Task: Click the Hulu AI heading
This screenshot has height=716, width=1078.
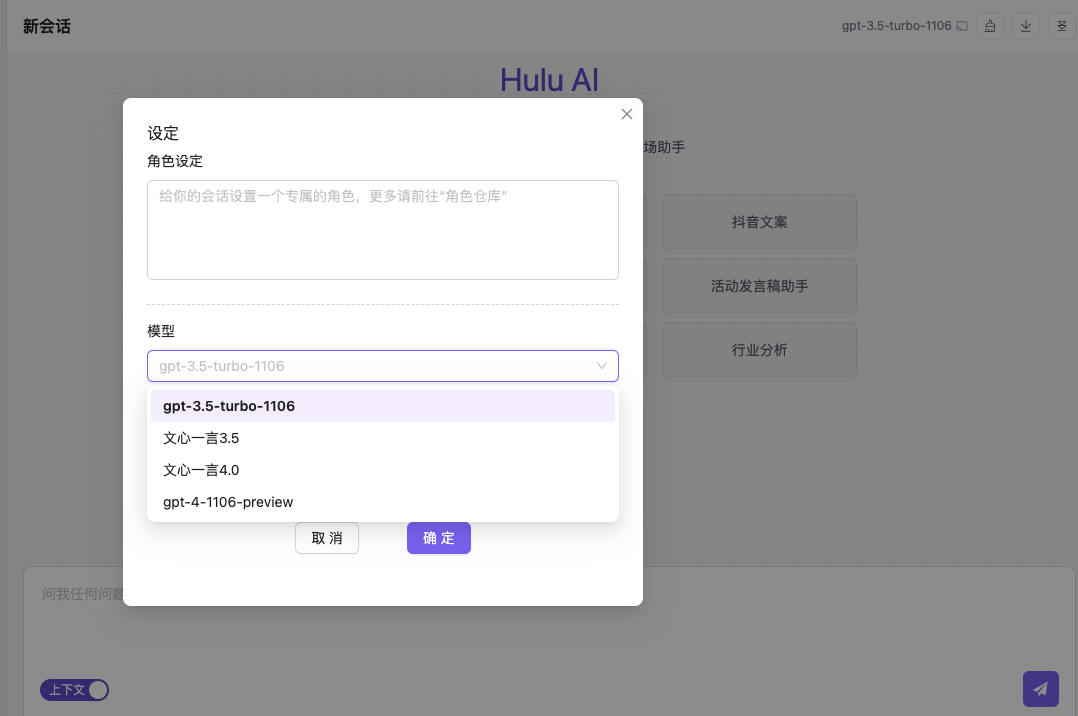Action: pyautogui.click(x=549, y=80)
